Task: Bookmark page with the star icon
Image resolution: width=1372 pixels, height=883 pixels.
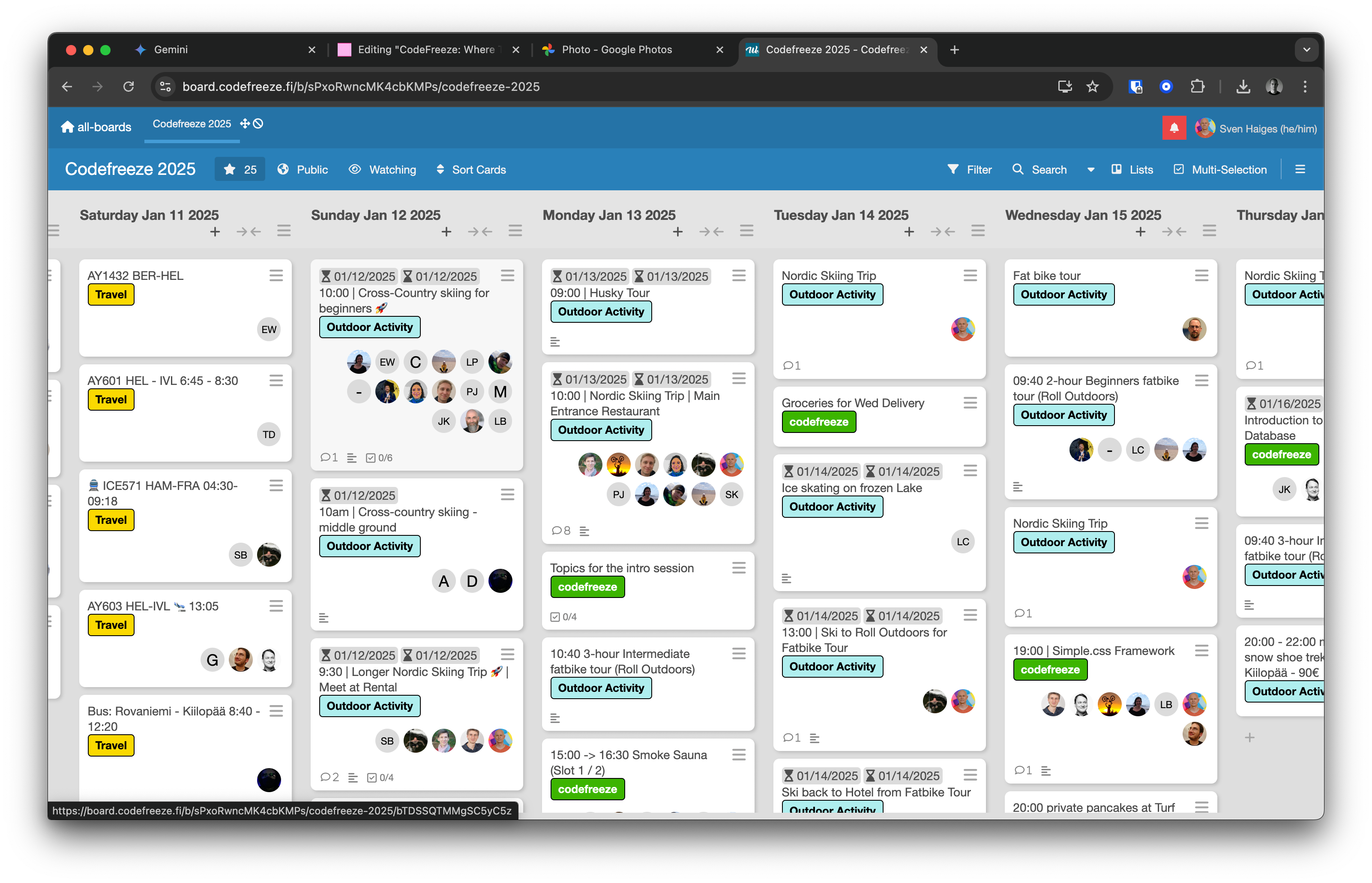Action: pos(1092,87)
